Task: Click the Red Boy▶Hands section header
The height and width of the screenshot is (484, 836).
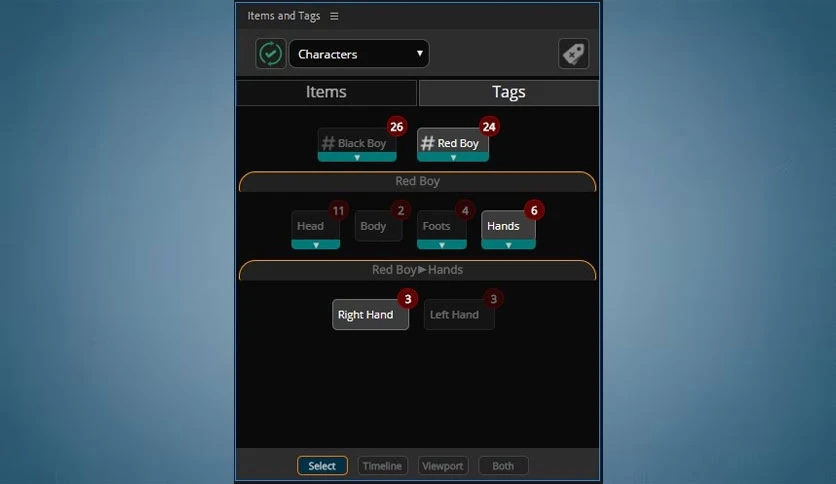Action: point(417,270)
